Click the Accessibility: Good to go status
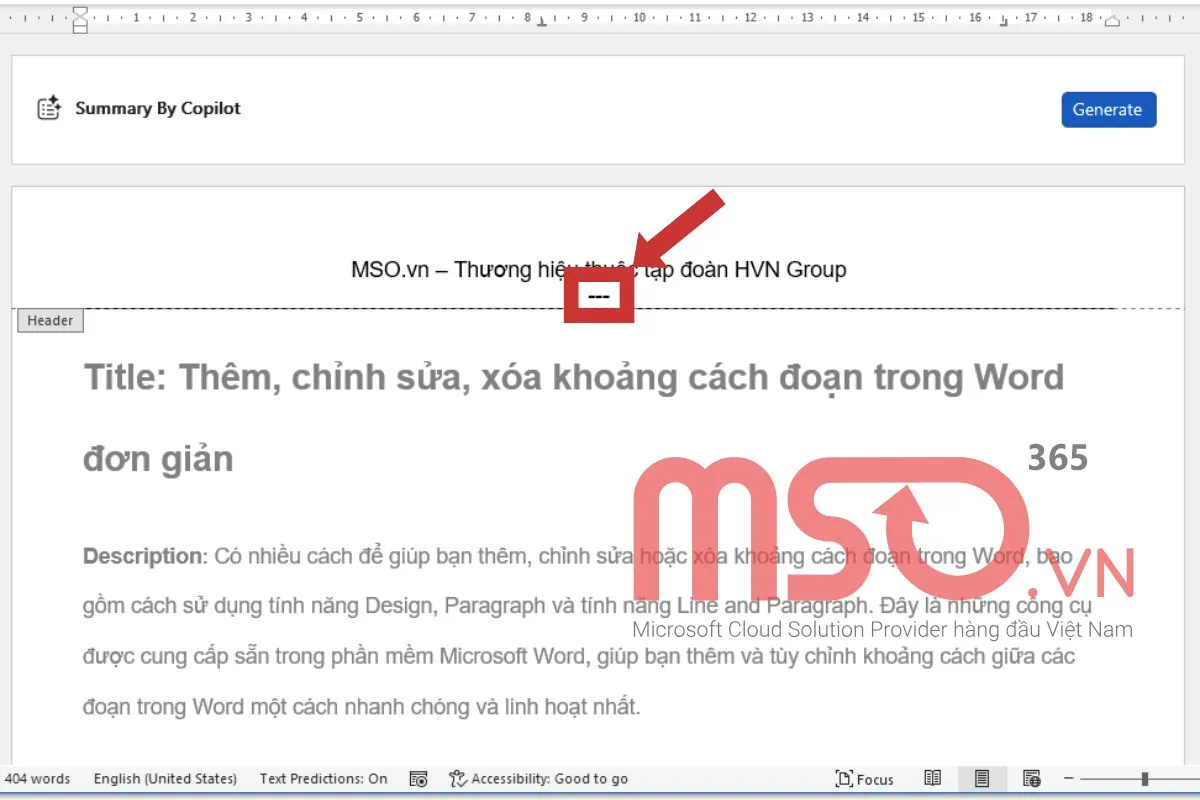Screen dimensions: 1200x800 coord(549,779)
